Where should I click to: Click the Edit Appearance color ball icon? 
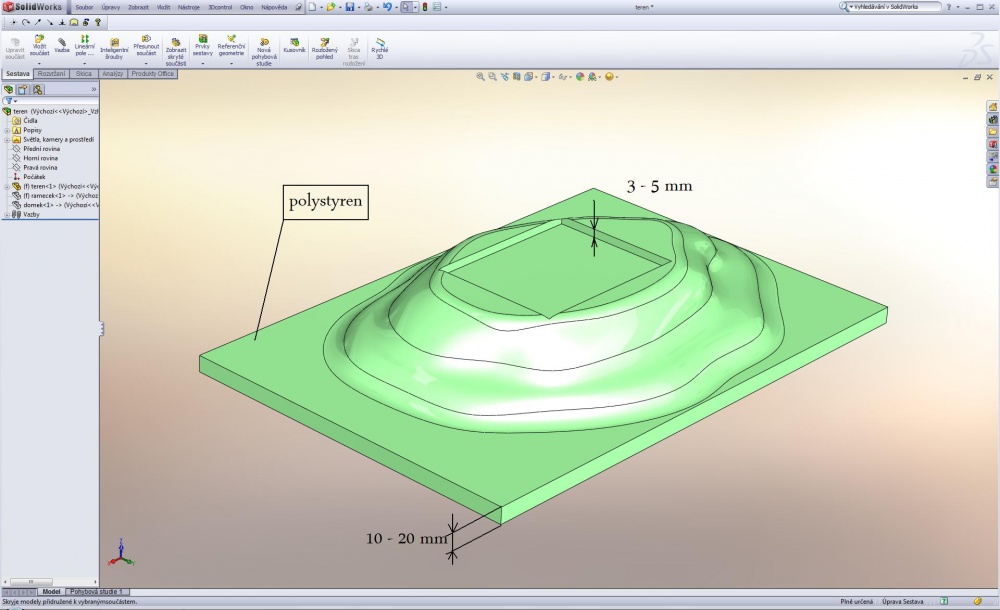pyautogui.click(x=580, y=77)
